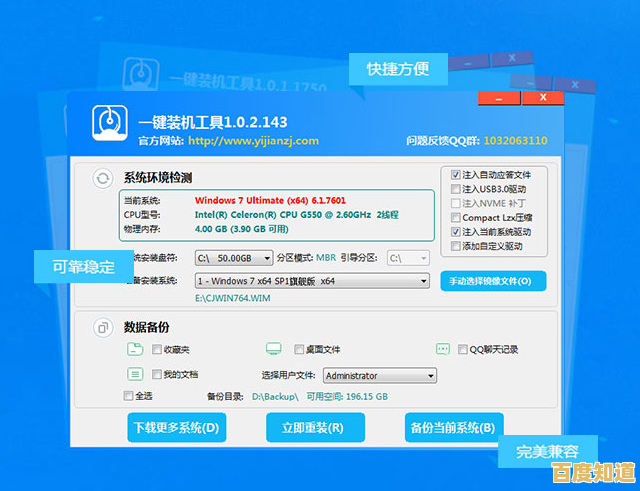Click the 4.00 GB (3.90 GB 可用) memory text
The height and width of the screenshot is (491, 640).
tap(242, 229)
